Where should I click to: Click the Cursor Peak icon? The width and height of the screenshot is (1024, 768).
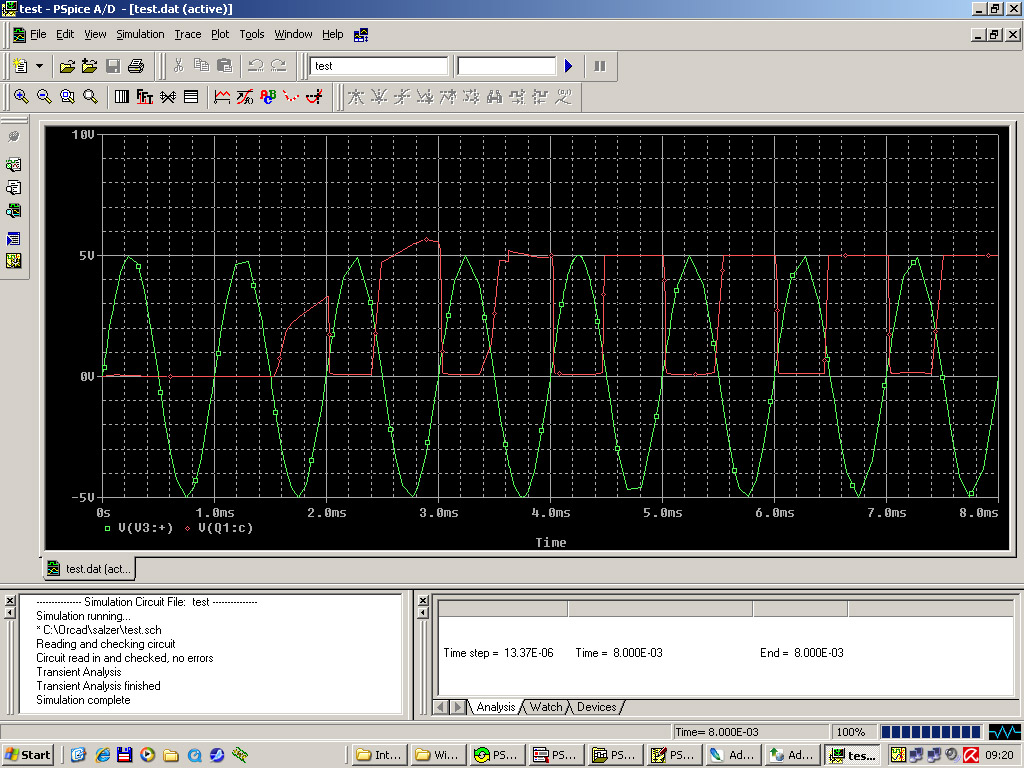(x=356, y=97)
